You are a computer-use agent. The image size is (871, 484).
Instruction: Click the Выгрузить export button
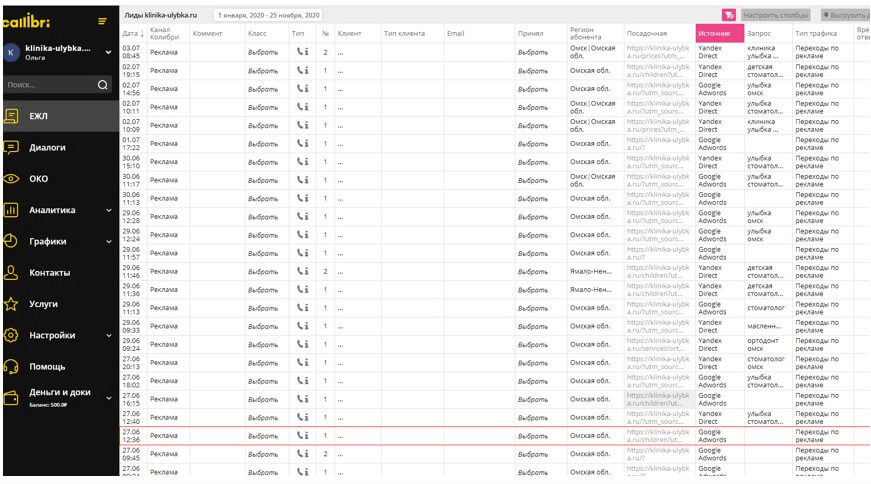coord(844,15)
